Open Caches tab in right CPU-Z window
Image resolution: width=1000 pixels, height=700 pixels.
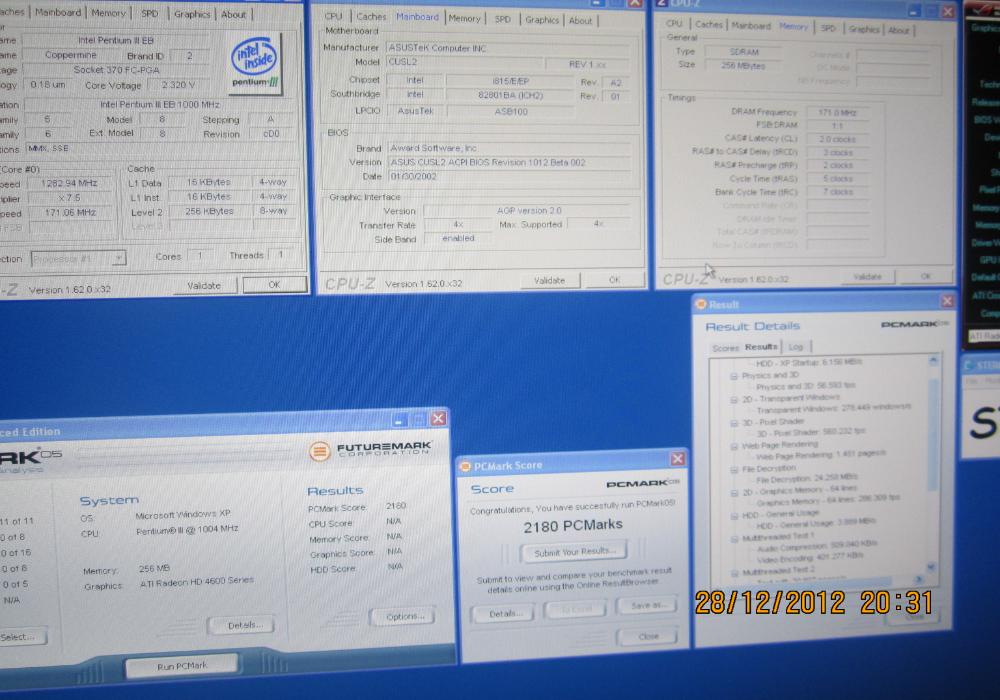(709, 24)
